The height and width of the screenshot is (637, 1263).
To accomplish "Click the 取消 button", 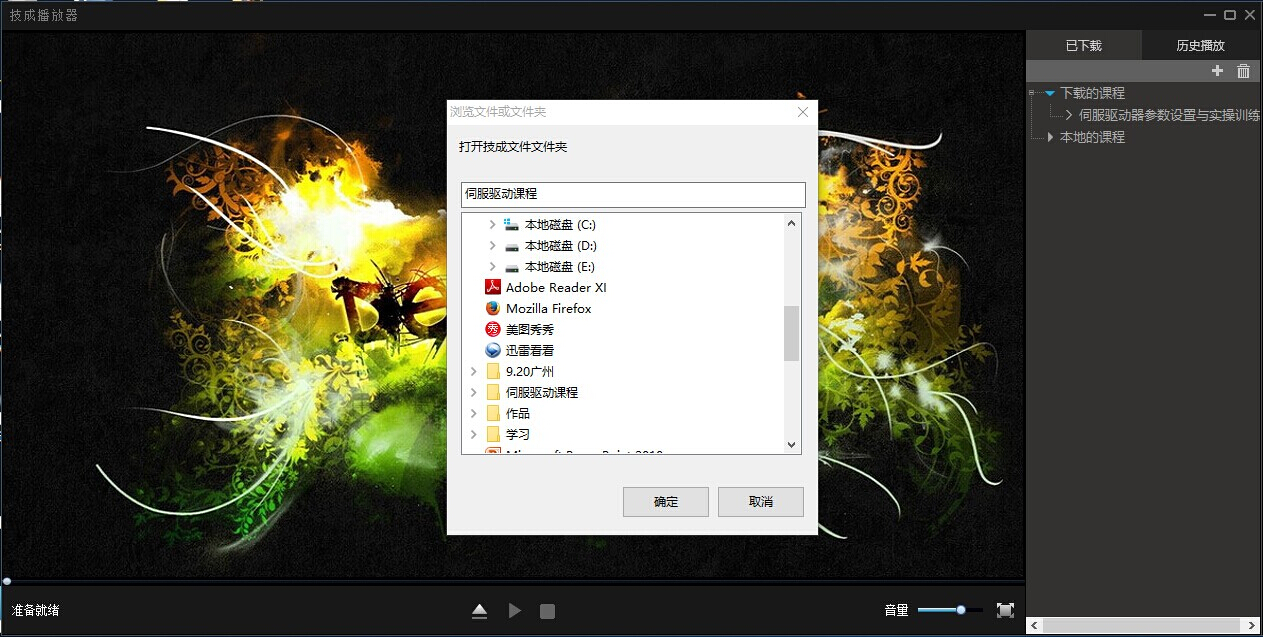I will [760, 502].
